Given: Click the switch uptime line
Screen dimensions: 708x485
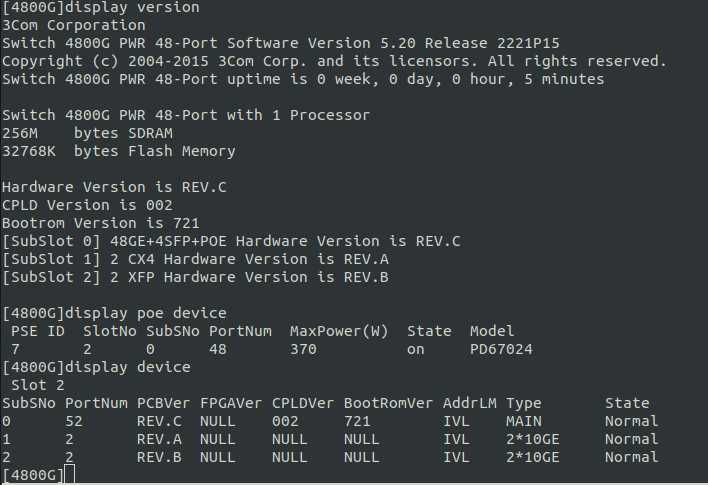Looking at the screenshot, I should coord(303,79).
